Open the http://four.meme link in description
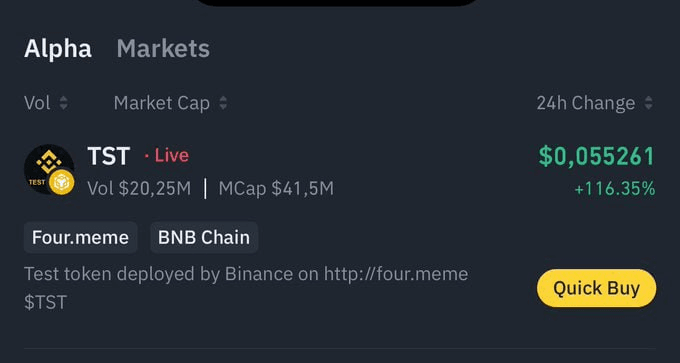Image resolution: width=680 pixels, height=363 pixels. (x=396, y=274)
